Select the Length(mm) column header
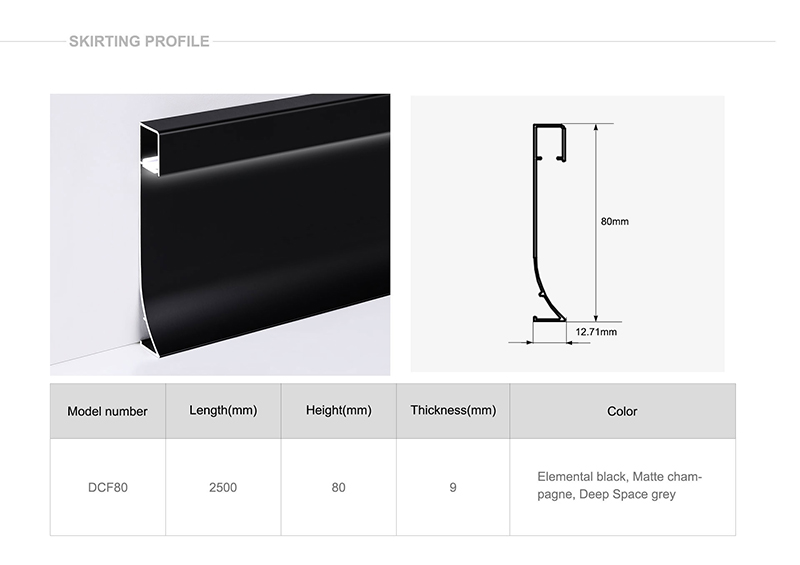 tap(224, 411)
